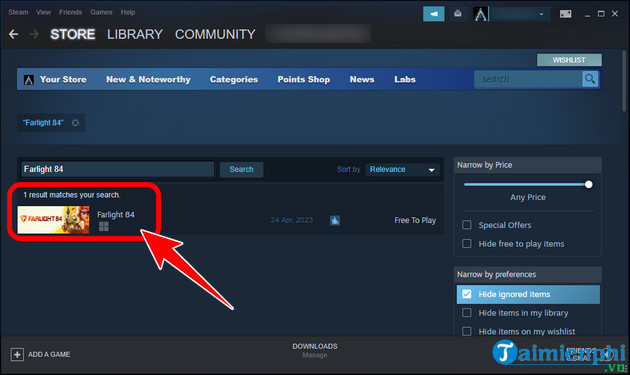Click the store search box

pyautogui.click(x=528, y=79)
